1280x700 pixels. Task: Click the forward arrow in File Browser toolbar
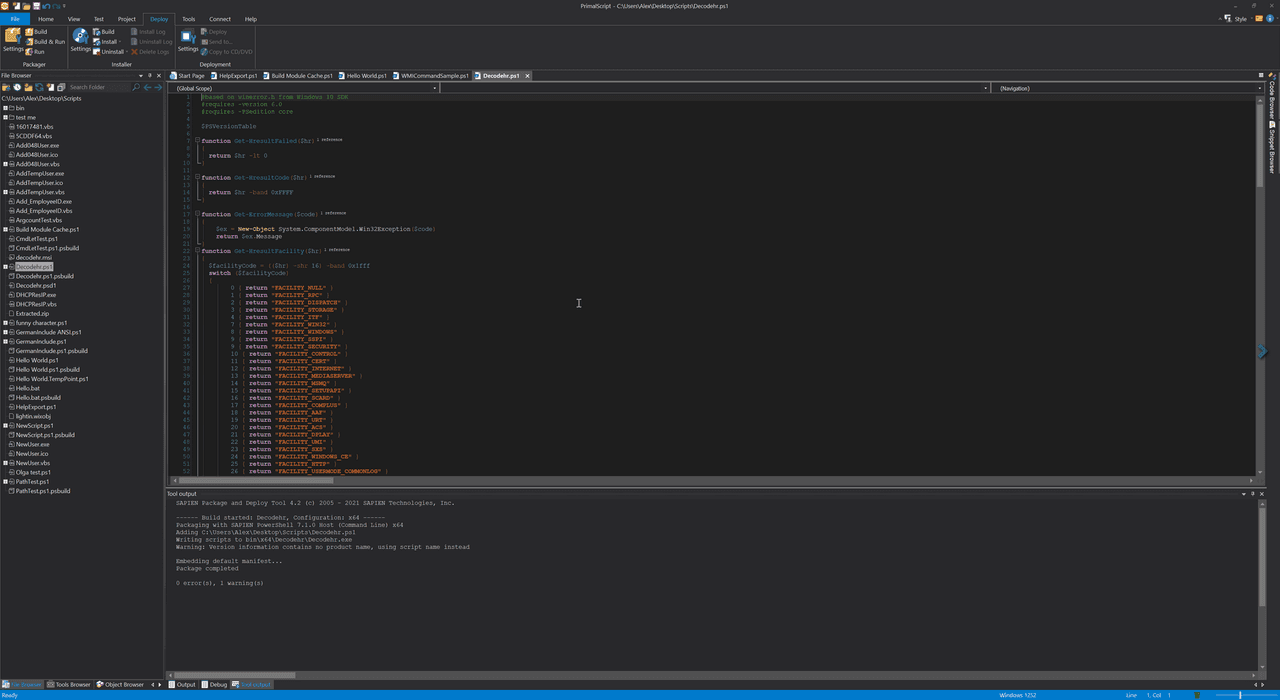[x=158, y=87]
